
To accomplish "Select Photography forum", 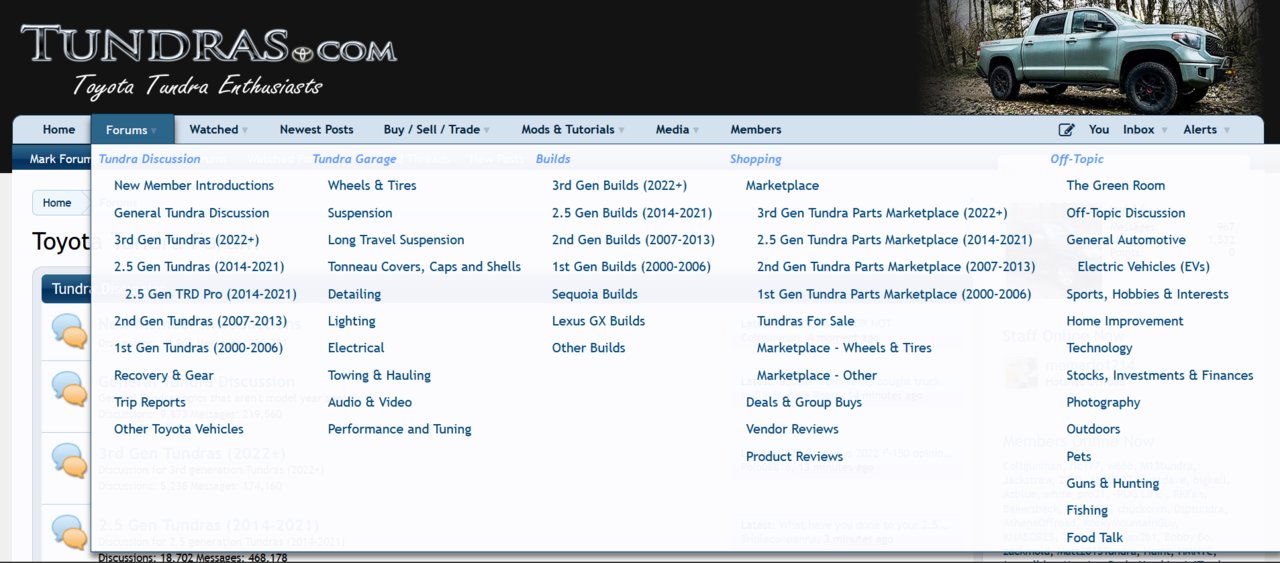I will pos(1103,402).
